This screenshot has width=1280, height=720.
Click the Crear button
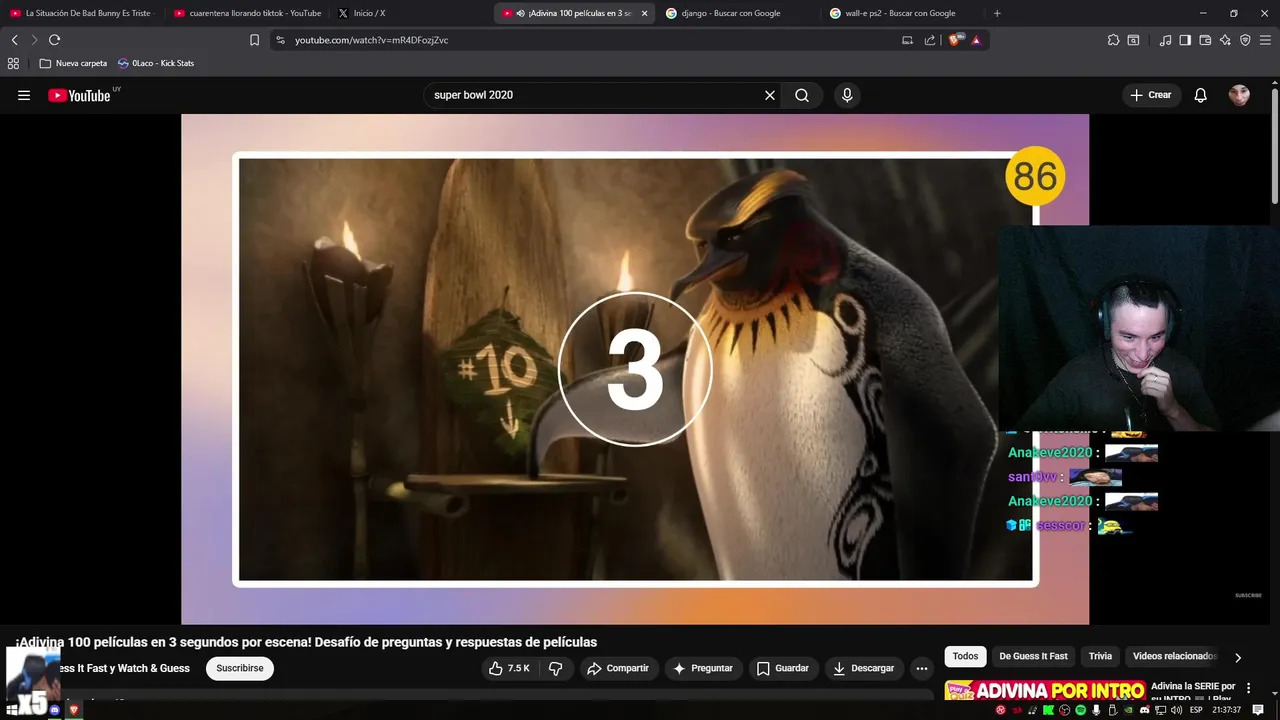(x=1151, y=95)
